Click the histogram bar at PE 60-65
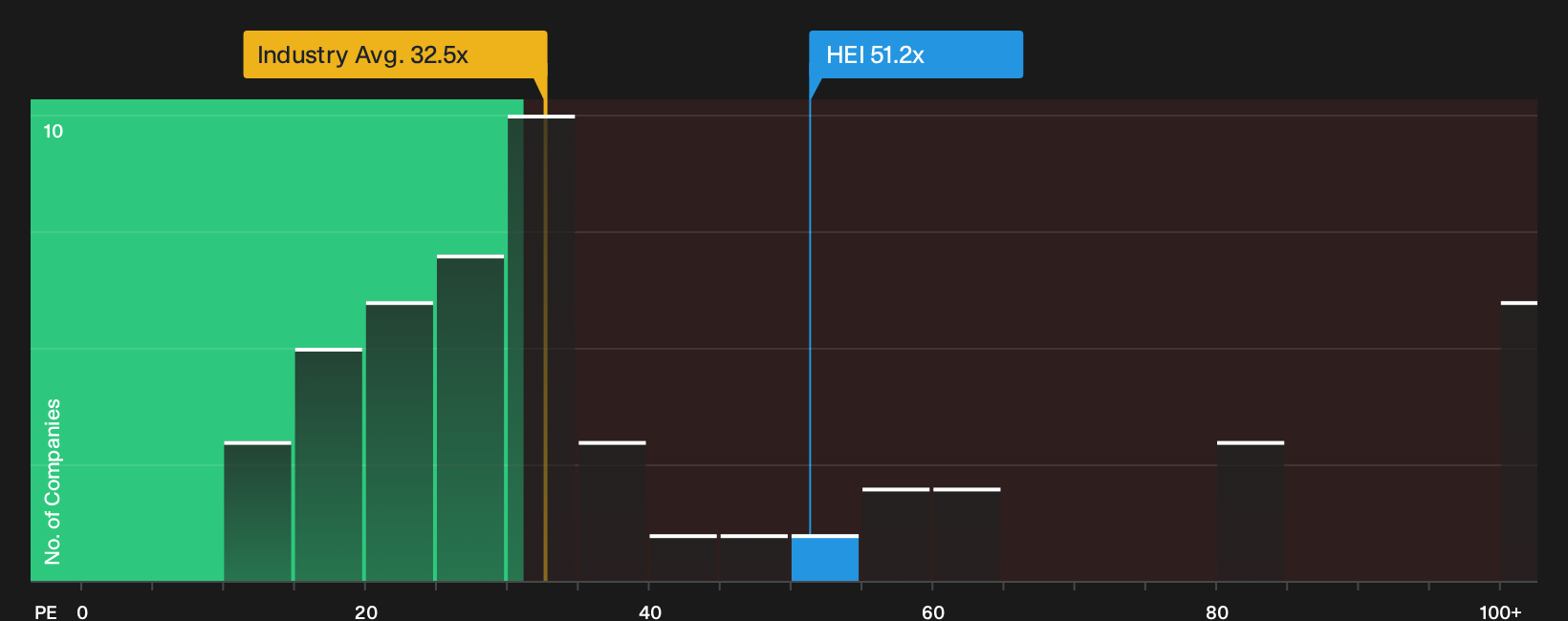 (967, 534)
